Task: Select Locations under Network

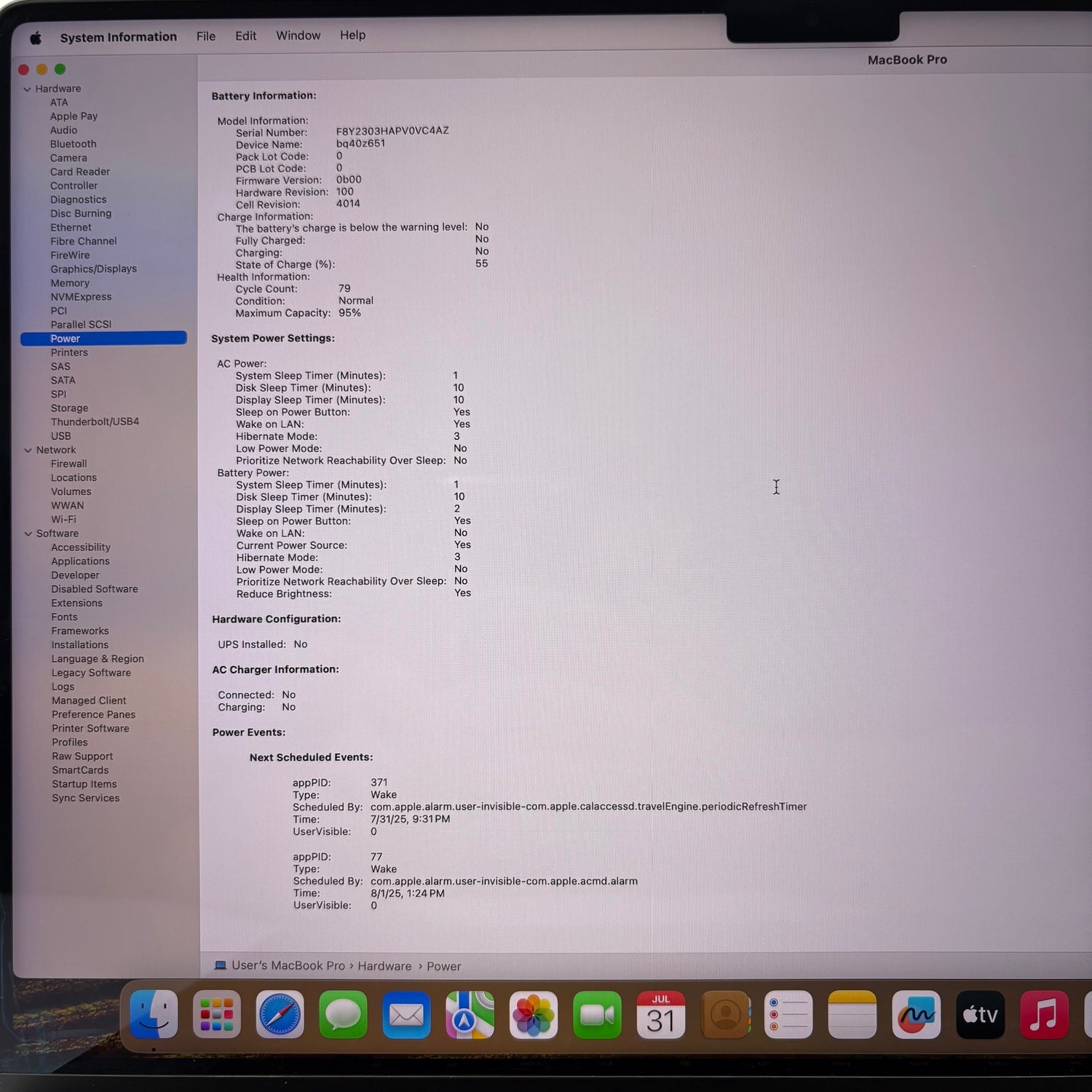Action: 74,478
